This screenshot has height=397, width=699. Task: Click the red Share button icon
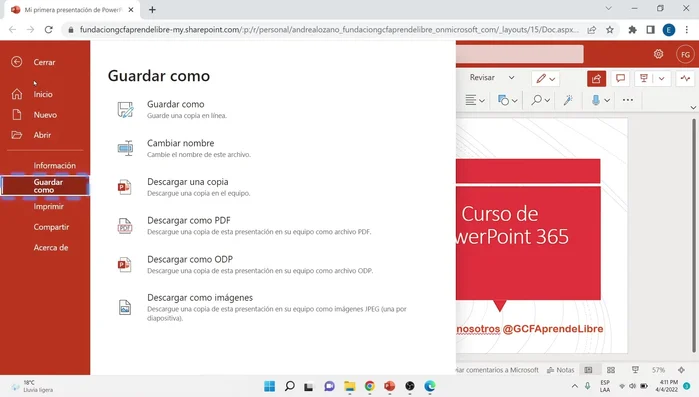pyautogui.click(x=596, y=79)
